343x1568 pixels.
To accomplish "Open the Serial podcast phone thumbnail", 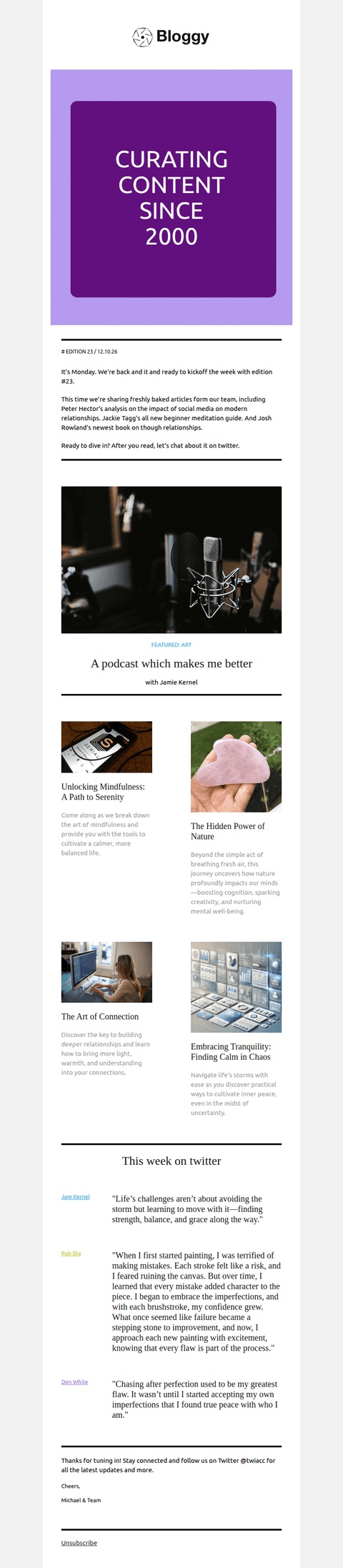I will 106,747.
